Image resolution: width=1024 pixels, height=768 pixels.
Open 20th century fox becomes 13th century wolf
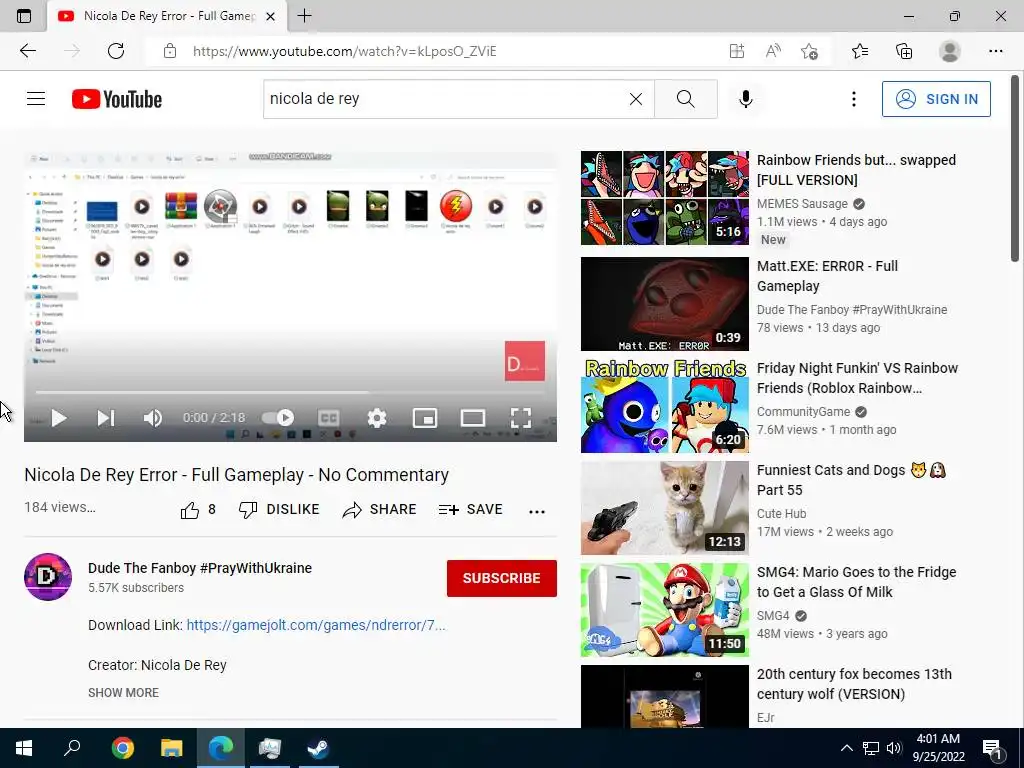854,684
